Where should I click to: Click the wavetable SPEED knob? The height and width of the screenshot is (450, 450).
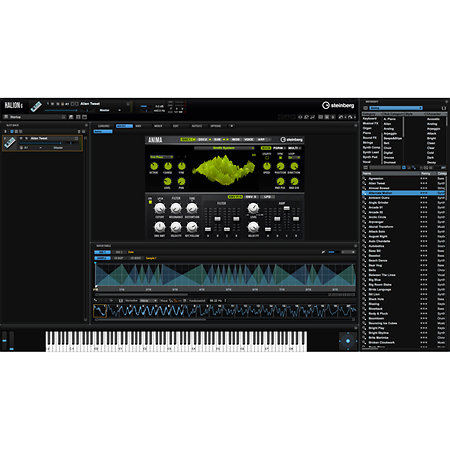click(267, 166)
